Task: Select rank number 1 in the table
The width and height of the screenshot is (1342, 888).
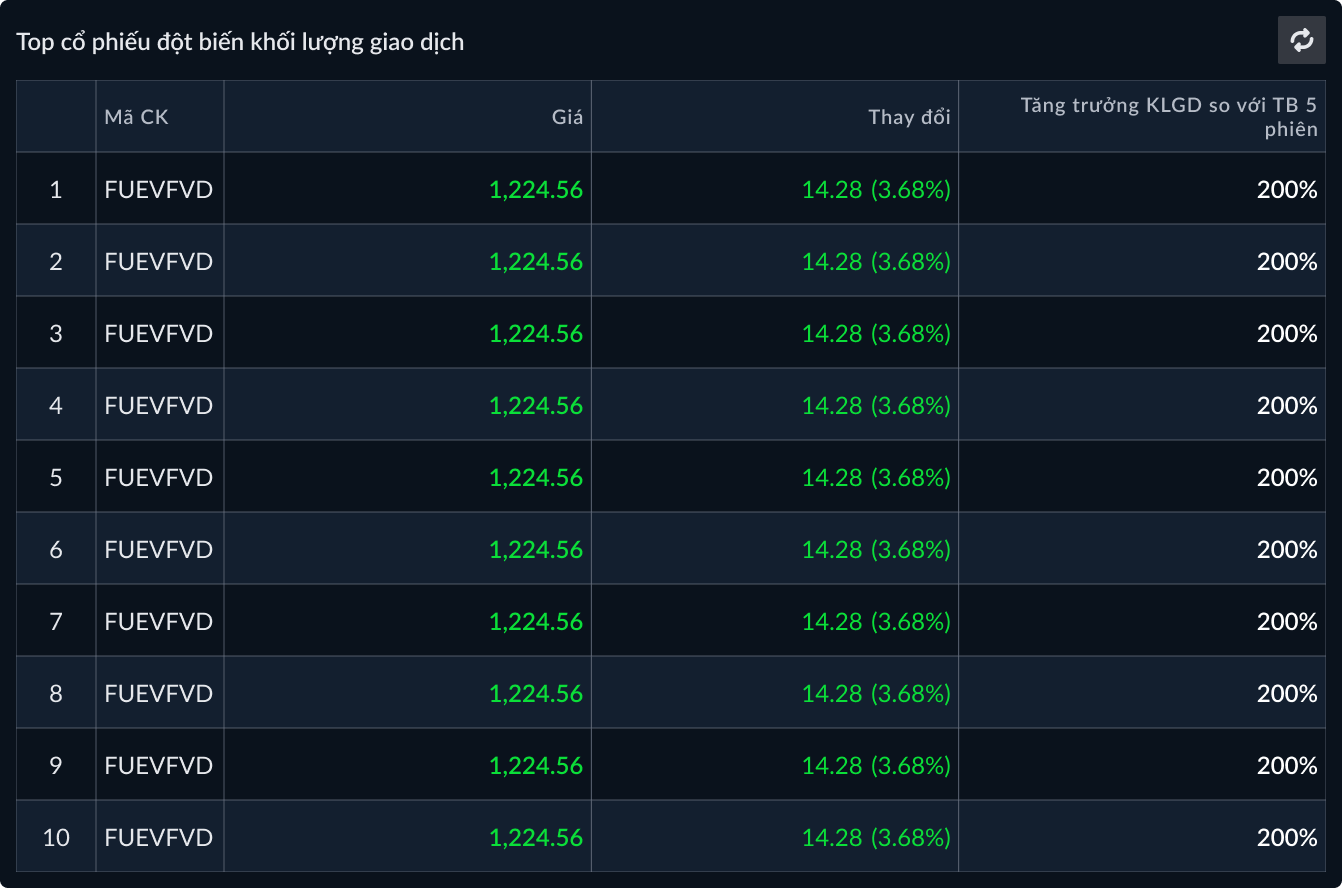Action: (x=56, y=189)
